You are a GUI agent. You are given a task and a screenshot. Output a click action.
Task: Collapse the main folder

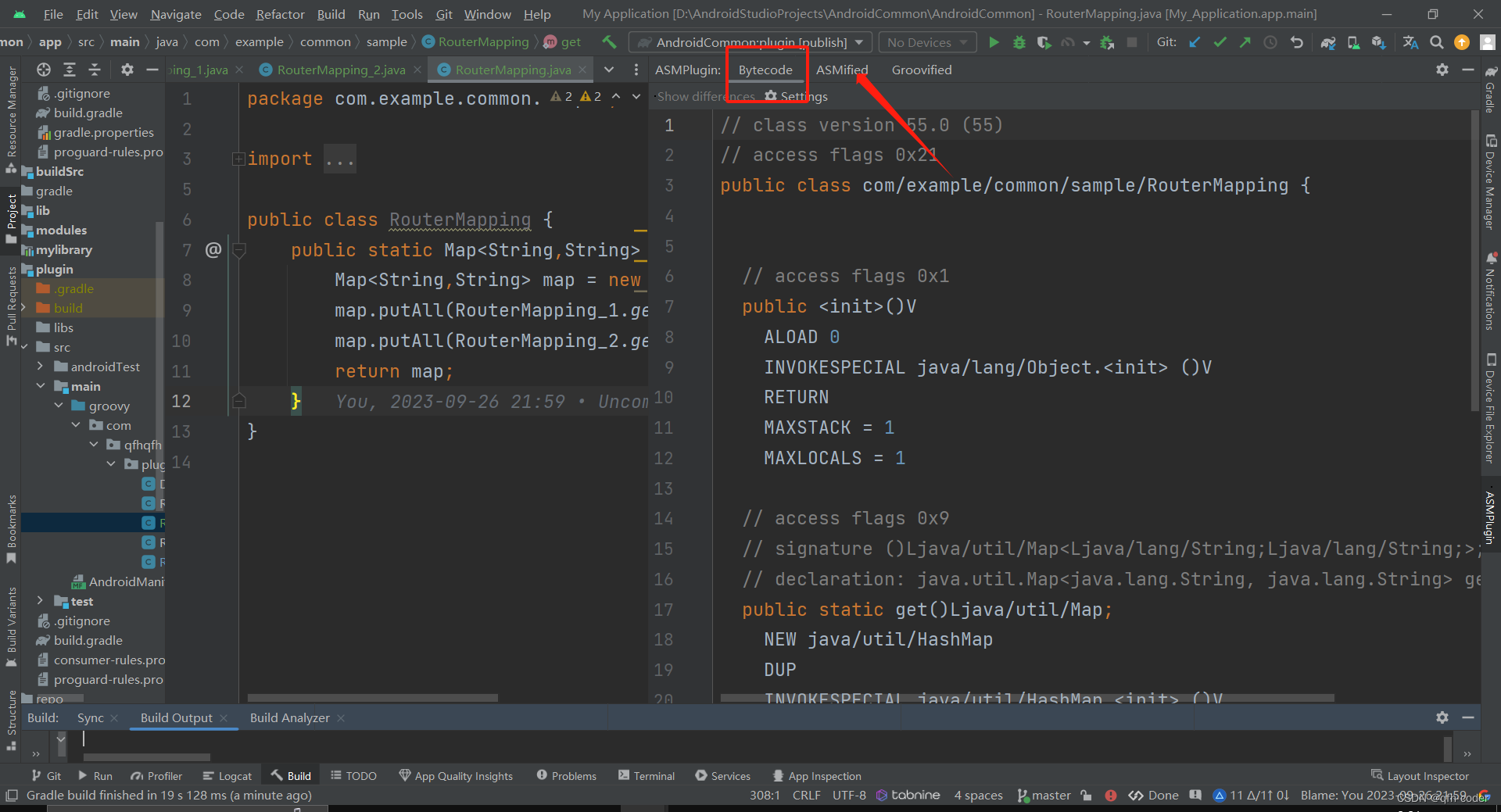(40, 386)
